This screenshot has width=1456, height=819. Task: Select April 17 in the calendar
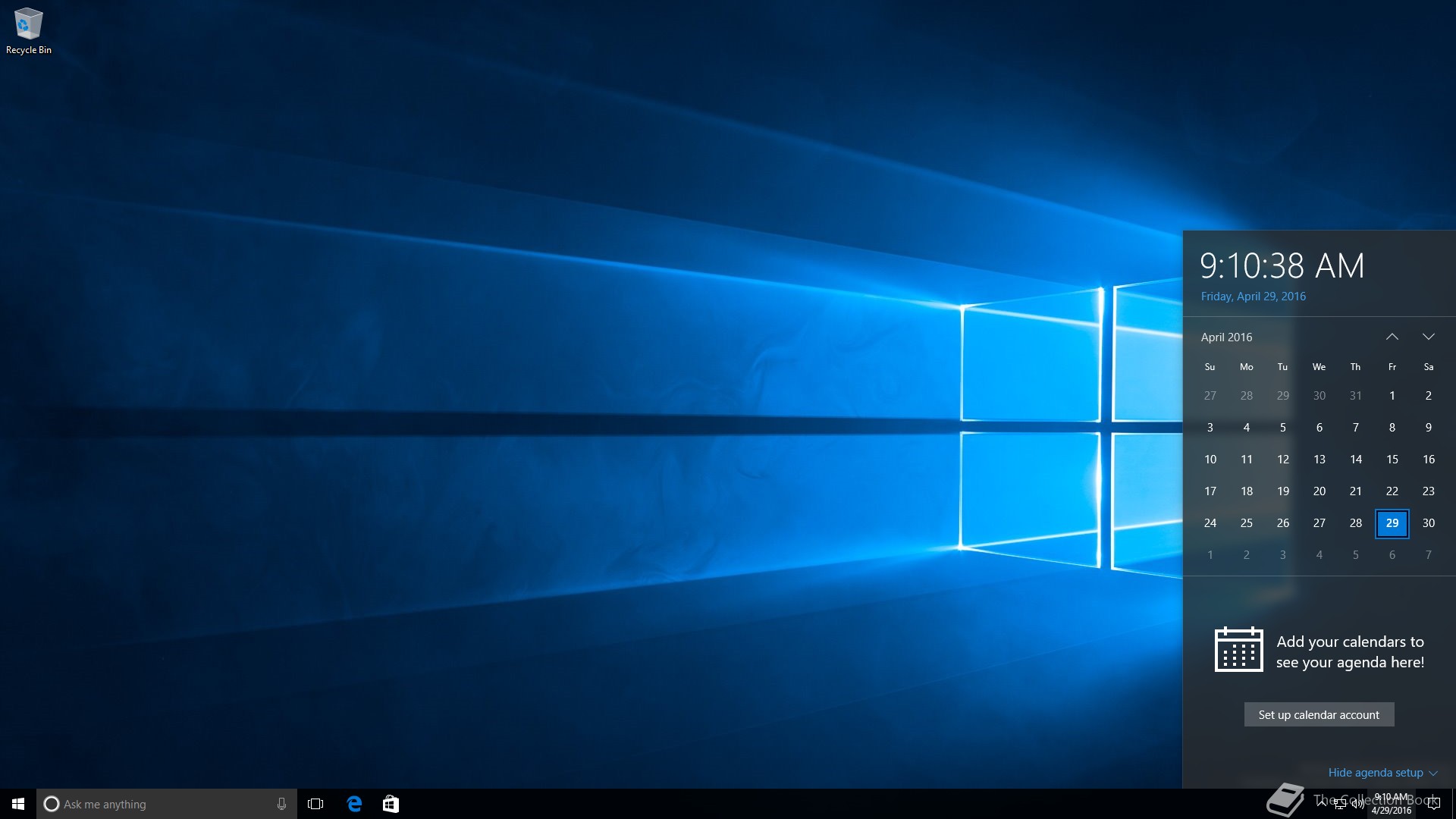tap(1210, 491)
